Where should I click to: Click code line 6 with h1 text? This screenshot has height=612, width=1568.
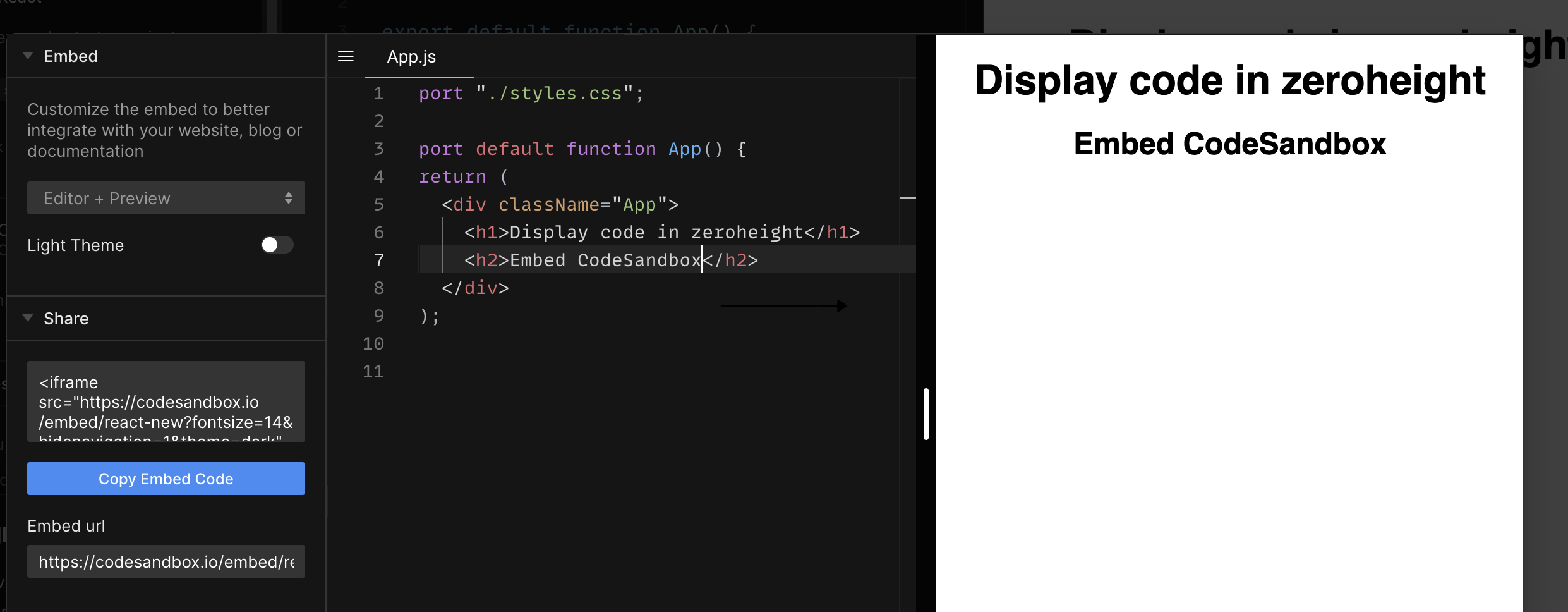pyautogui.click(x=662, y=233)
